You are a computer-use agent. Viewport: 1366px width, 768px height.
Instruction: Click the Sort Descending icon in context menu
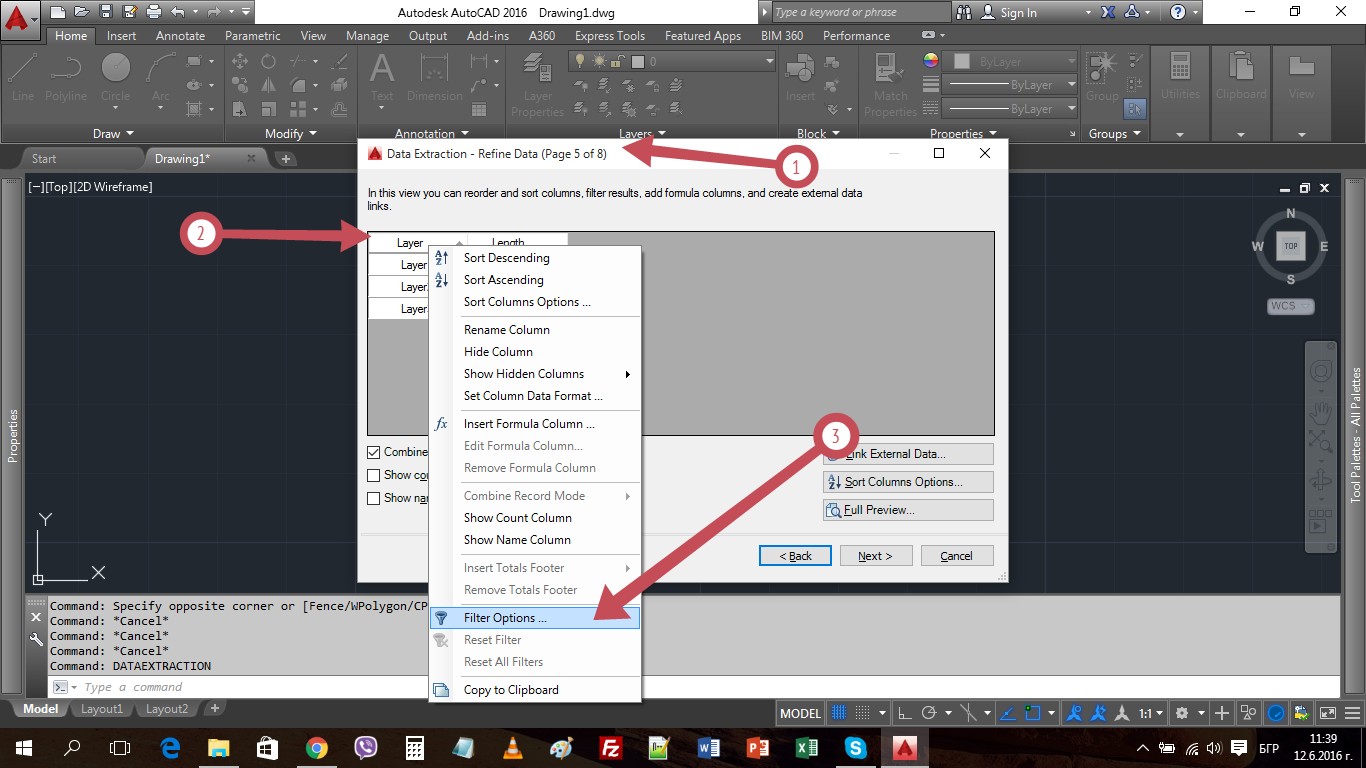click(441, 258)
